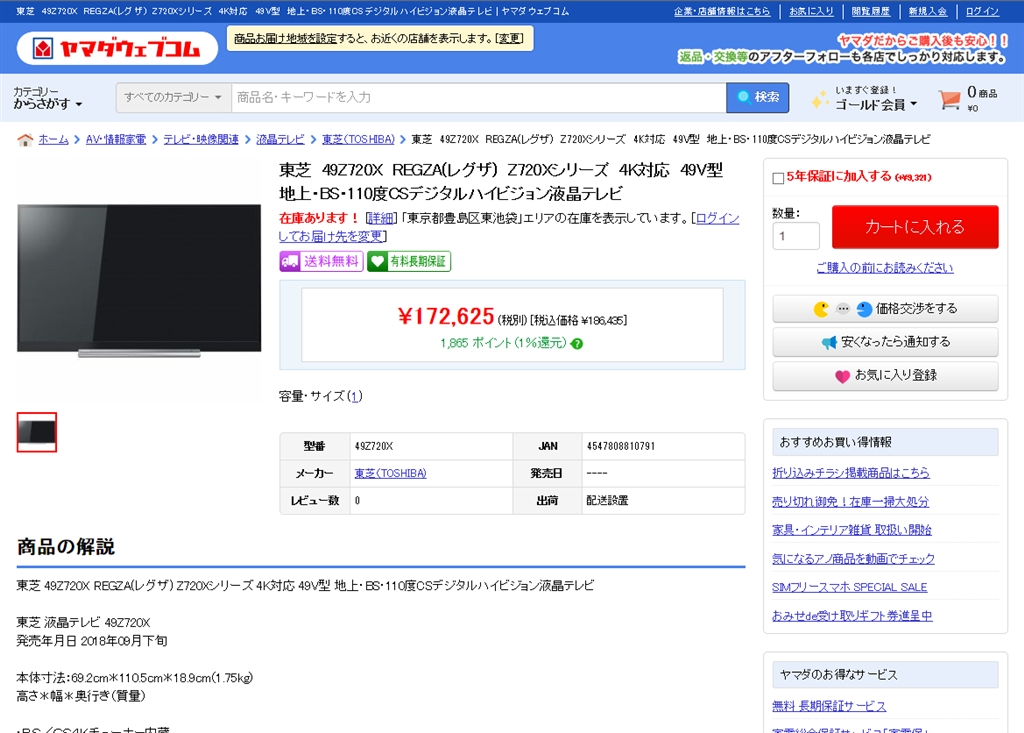This screenshot has width=1024, height=733.
Task: Click the green points help question icon
Action: click(577, 344)
